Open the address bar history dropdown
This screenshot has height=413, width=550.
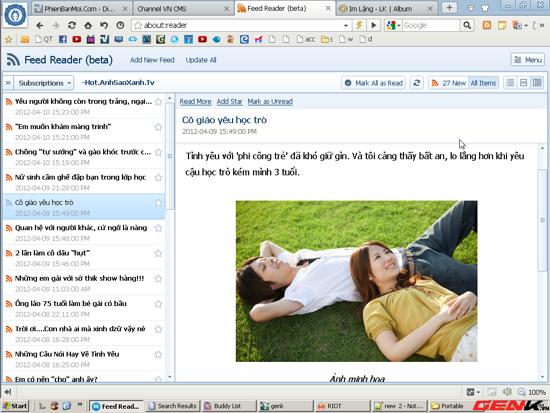point(346,25)
